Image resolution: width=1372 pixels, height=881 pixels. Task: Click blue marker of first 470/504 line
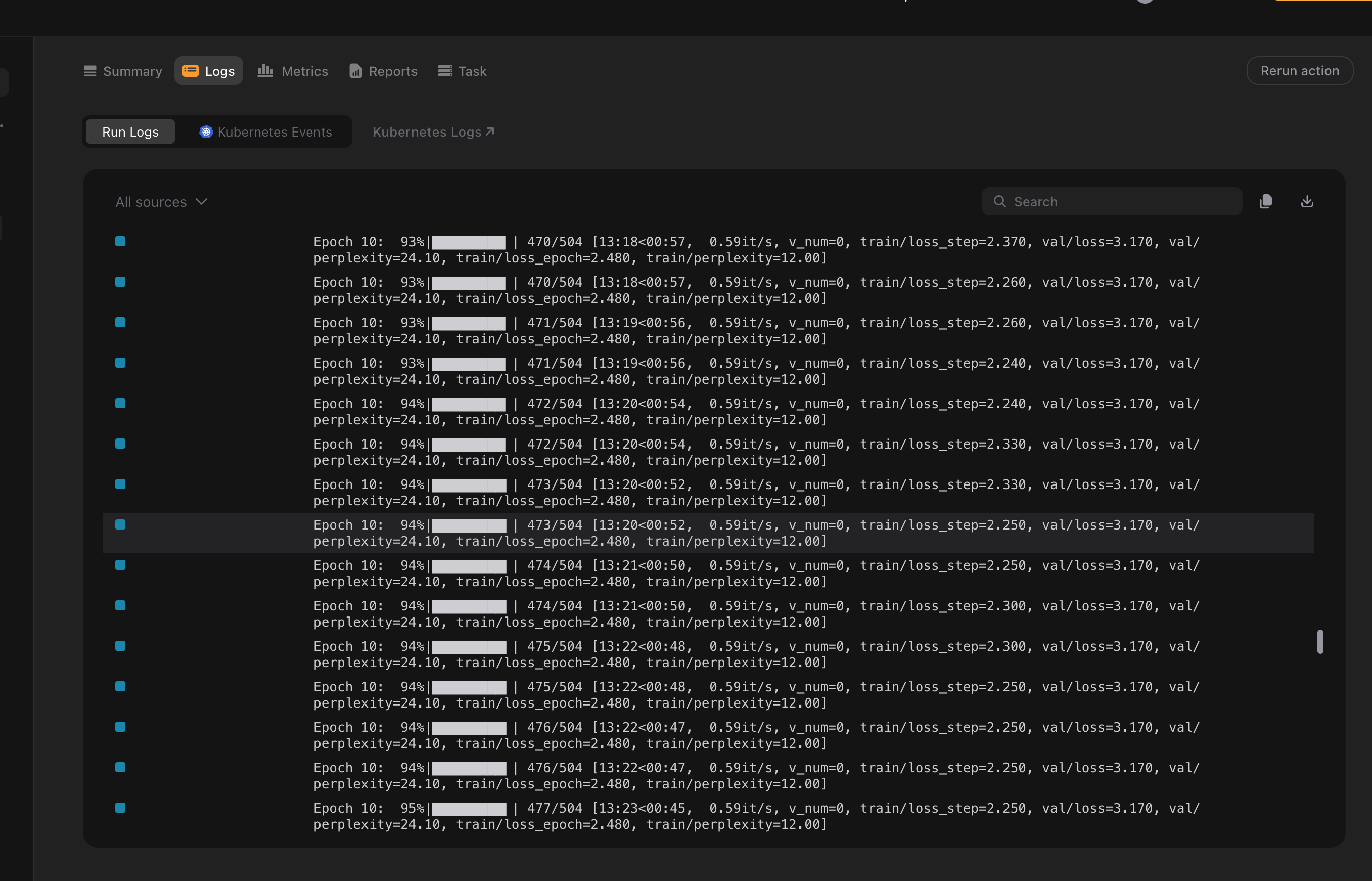pyautogui.click(x=120, y=241)
